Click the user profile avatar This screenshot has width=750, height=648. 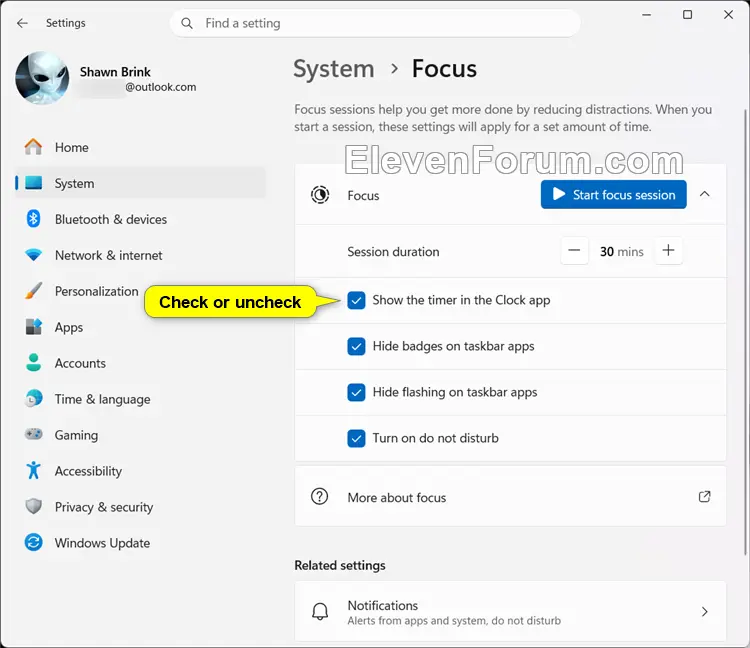click(x=42, y=78)
